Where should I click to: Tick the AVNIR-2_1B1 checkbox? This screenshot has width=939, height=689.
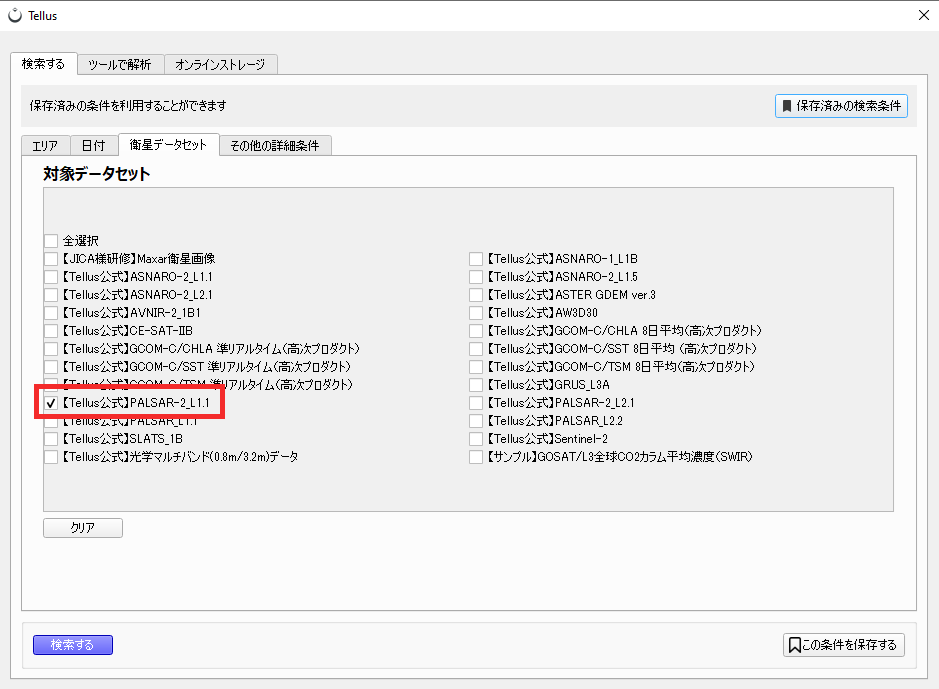click(x=51, y=313)
